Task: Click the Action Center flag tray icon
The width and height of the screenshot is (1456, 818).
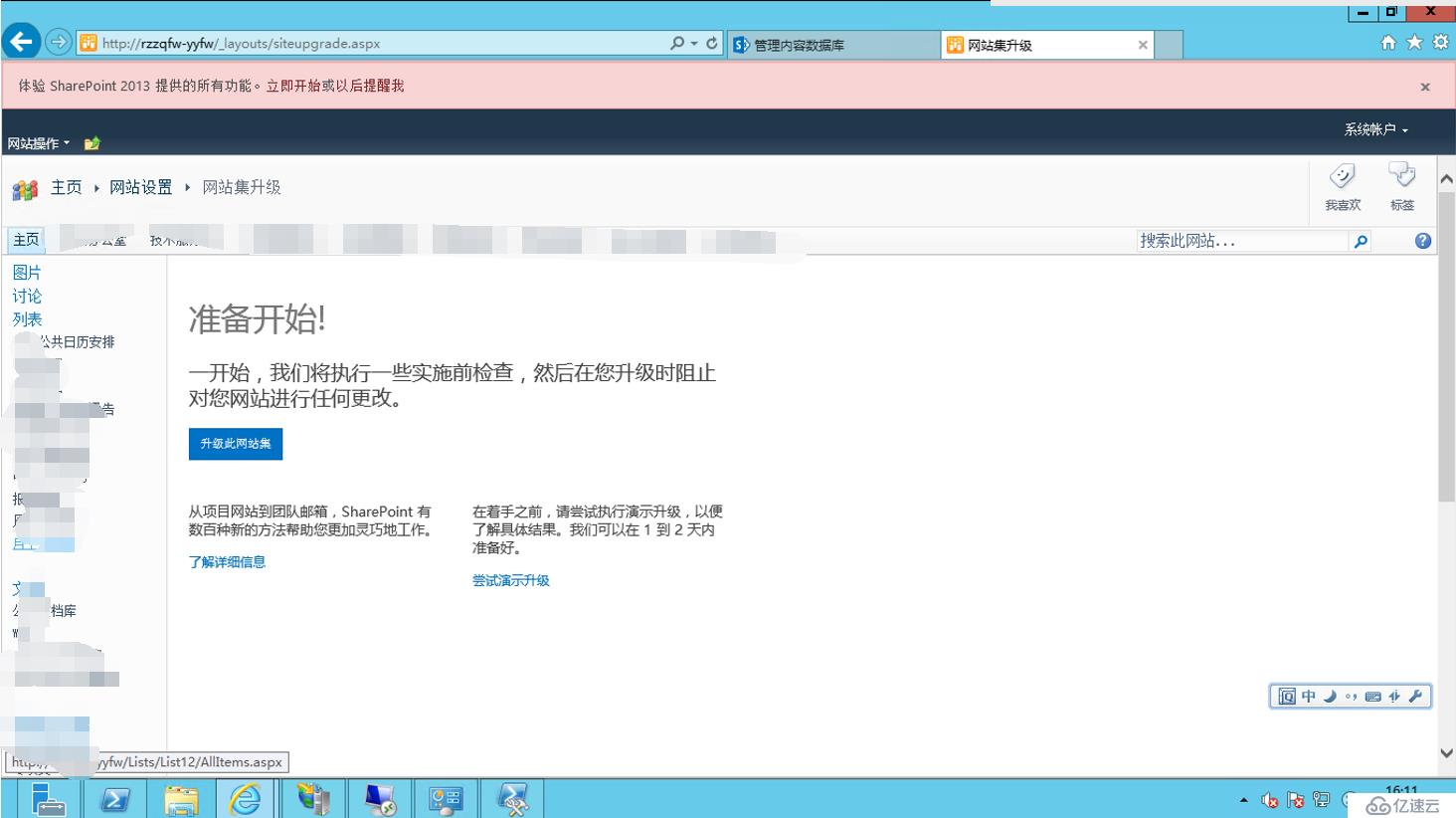Action: pos(1296,800)
